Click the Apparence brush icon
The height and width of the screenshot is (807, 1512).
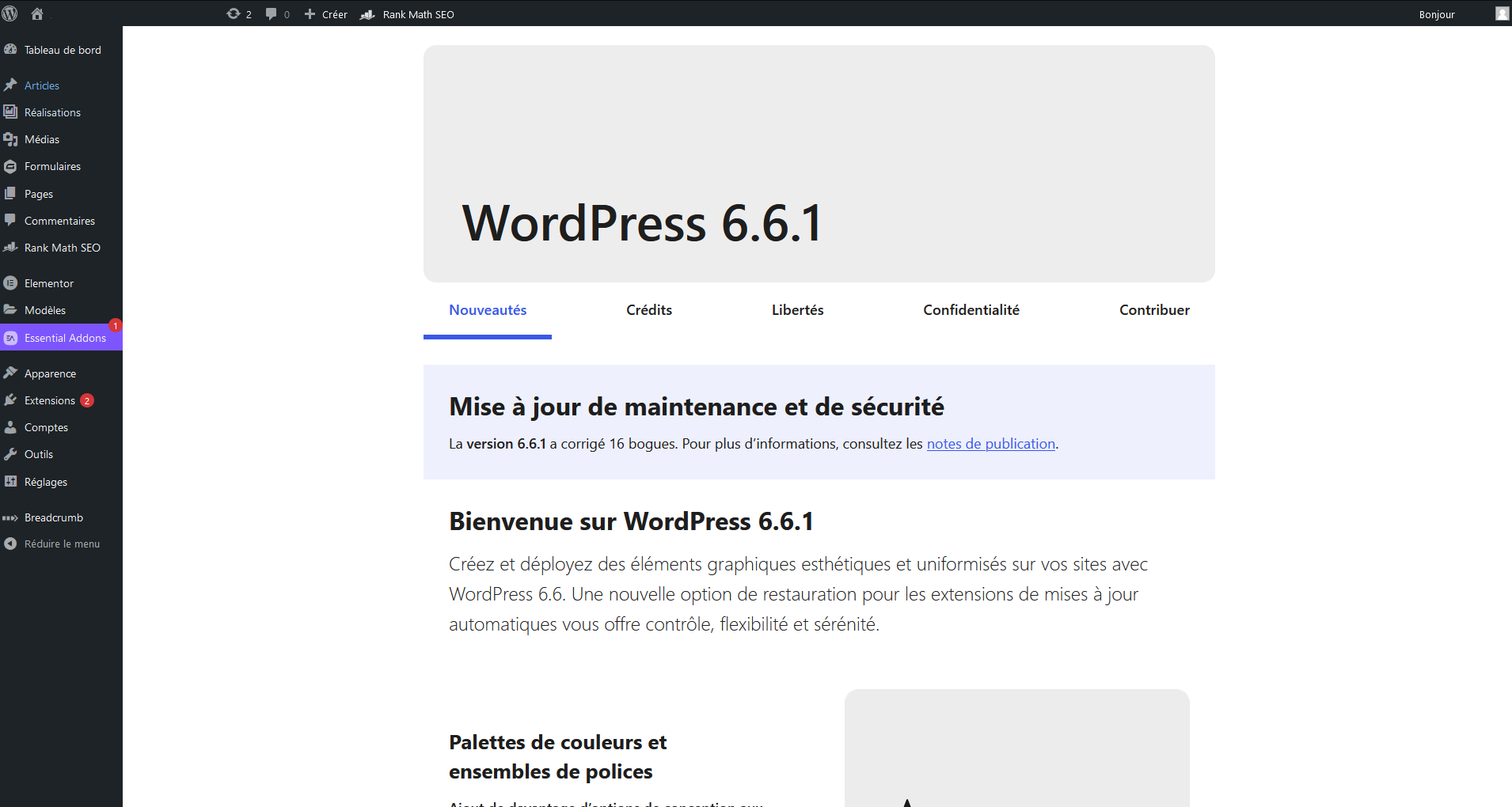click(10, 373)
